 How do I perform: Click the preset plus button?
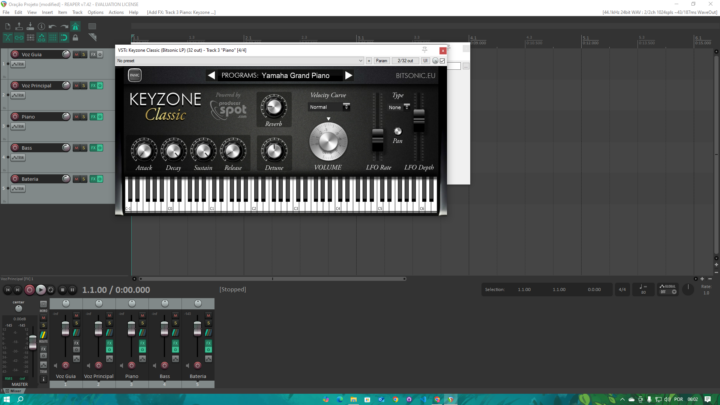click(369, 61)
